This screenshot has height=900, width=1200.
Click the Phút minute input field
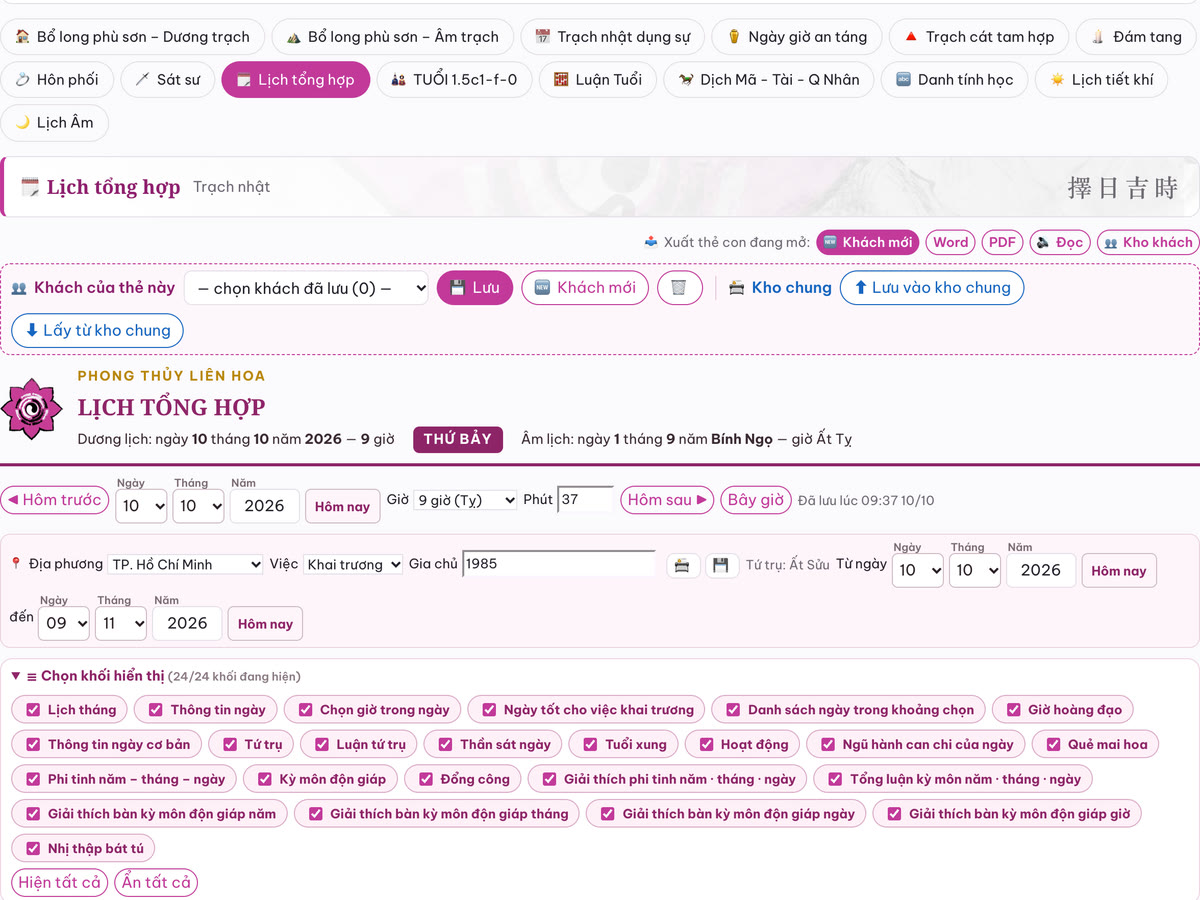[x=585, y=500]
